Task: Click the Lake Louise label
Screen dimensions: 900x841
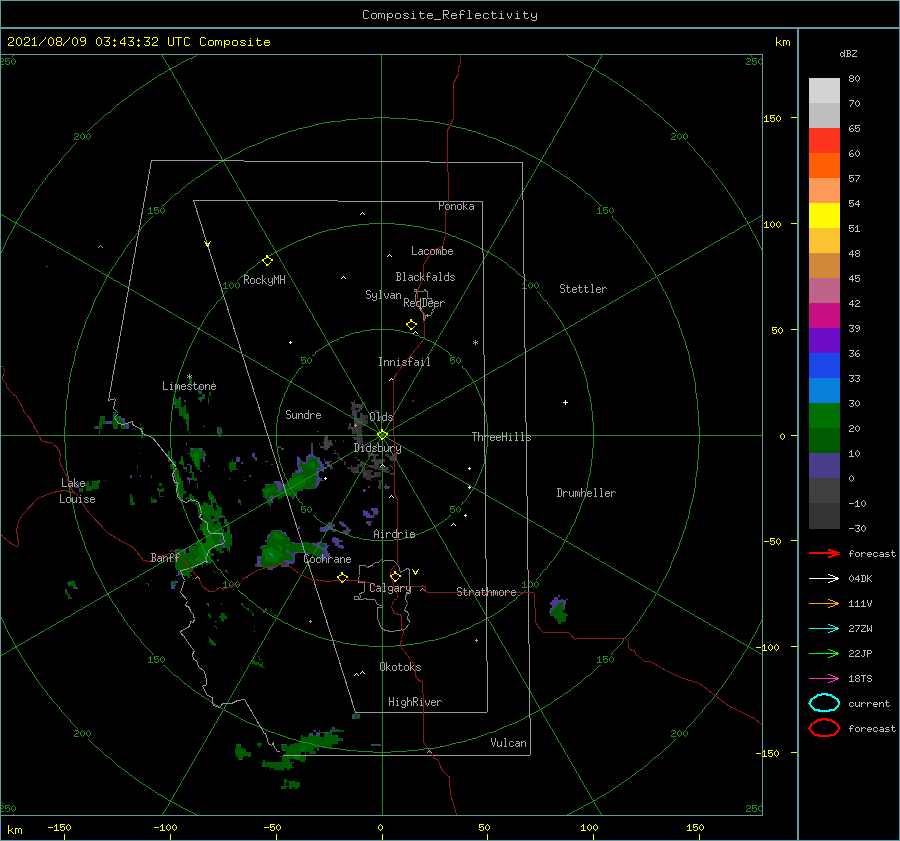Action: 77,491
